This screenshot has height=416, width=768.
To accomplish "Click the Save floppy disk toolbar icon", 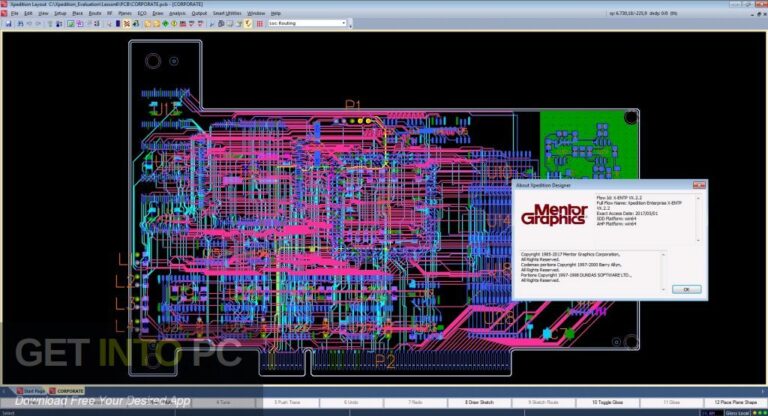I will tap(8, 24).
